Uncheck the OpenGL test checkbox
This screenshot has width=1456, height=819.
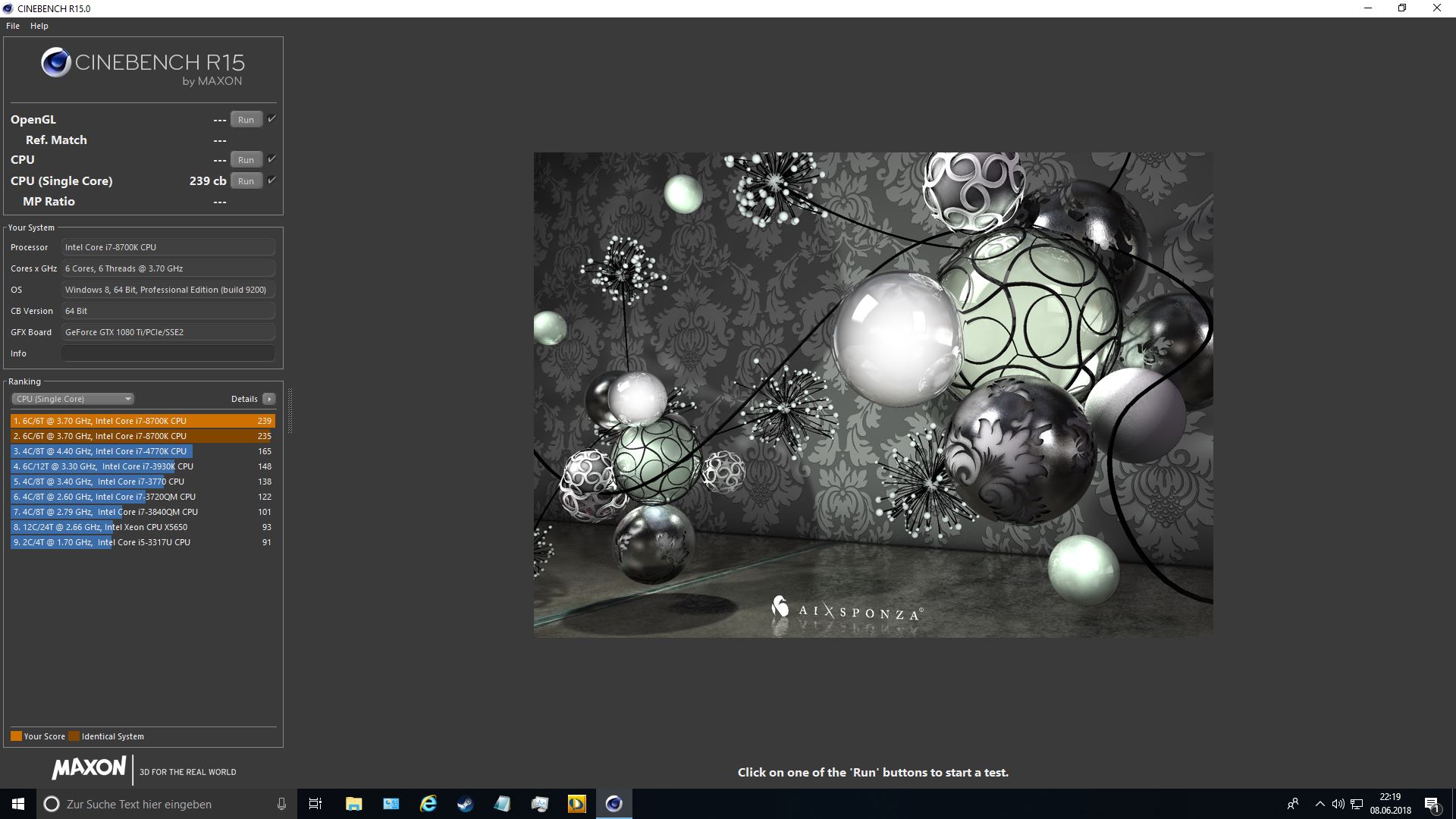click(271, 118)
